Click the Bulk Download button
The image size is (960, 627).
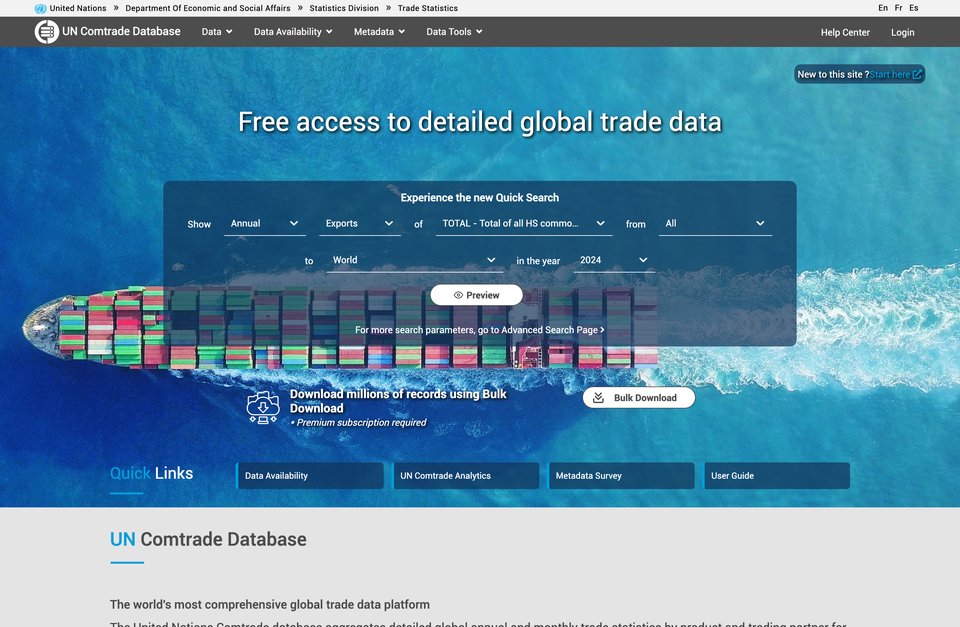tap(639, 398)
